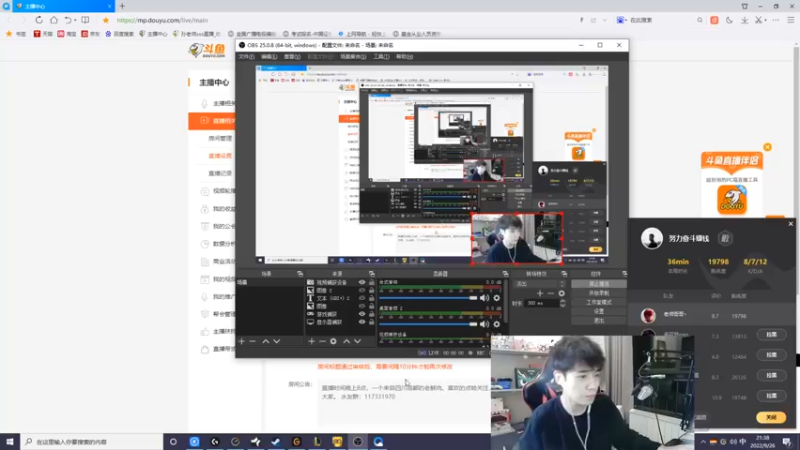Bookmark the page with the star icon
The width and height of the screenshot is (800, 450).
point(106,20)
